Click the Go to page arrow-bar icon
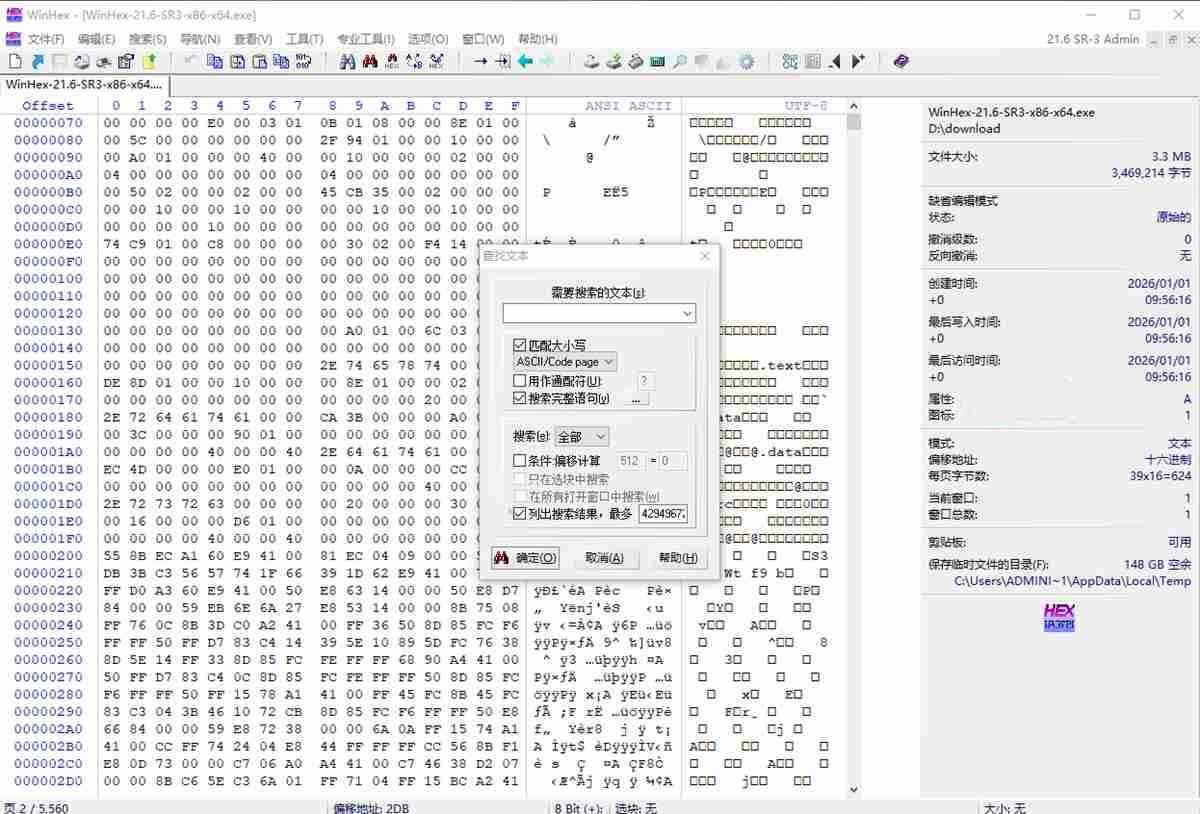 pyautogui.click(x=502, y=61)
